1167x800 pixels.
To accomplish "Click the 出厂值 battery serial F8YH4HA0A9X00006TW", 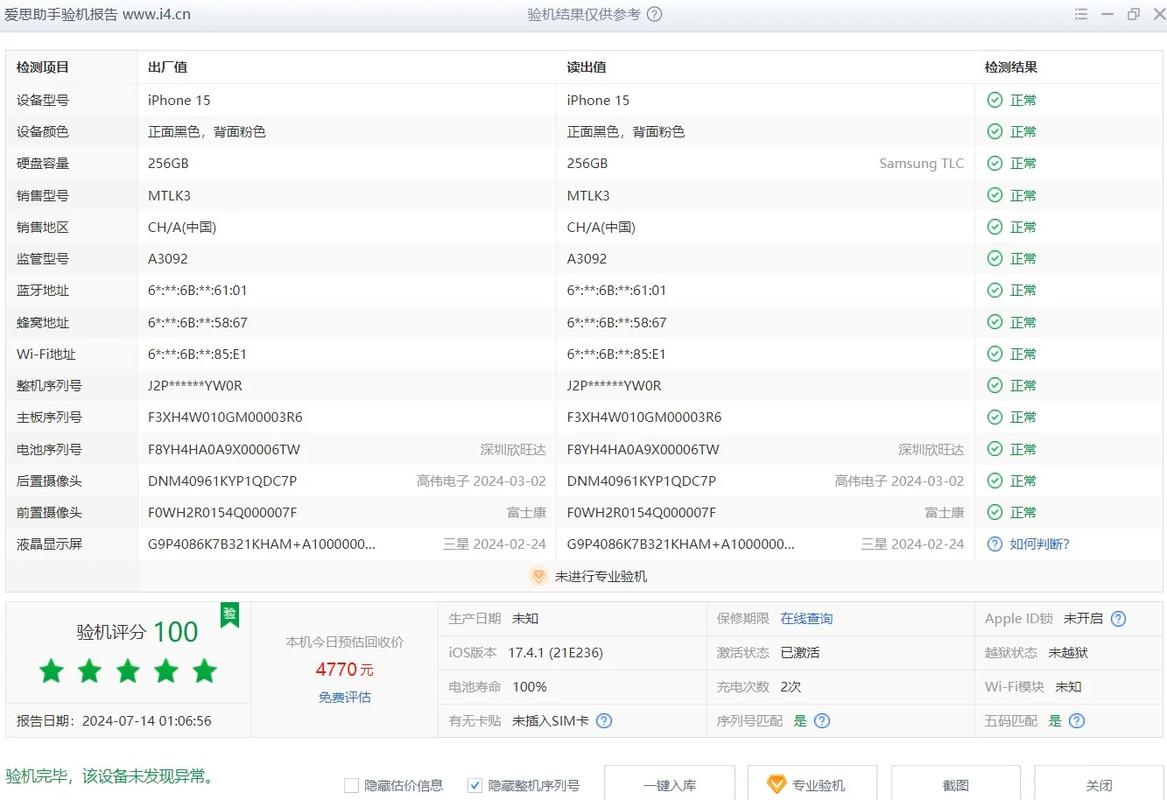I will (224, 449).
